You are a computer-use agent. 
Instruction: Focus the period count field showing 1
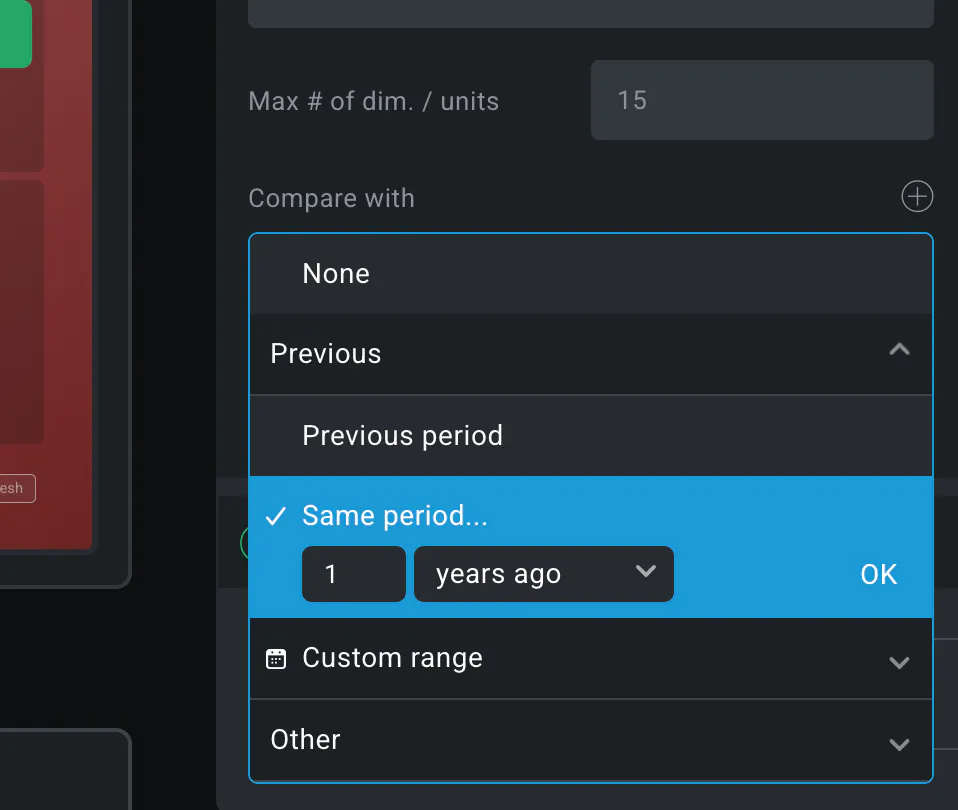coord(353,574)
